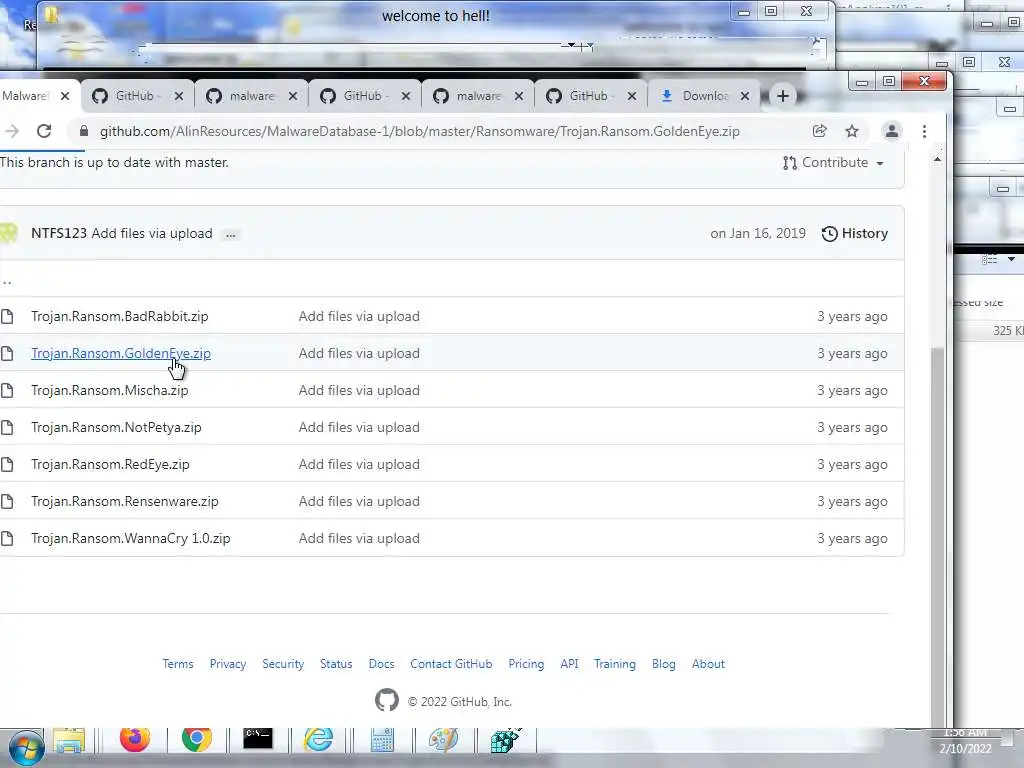Open Trojan.Ransom.GoldenEye.zip file
Viewport: 1024px width, 768px height.
tap(121, 353)
